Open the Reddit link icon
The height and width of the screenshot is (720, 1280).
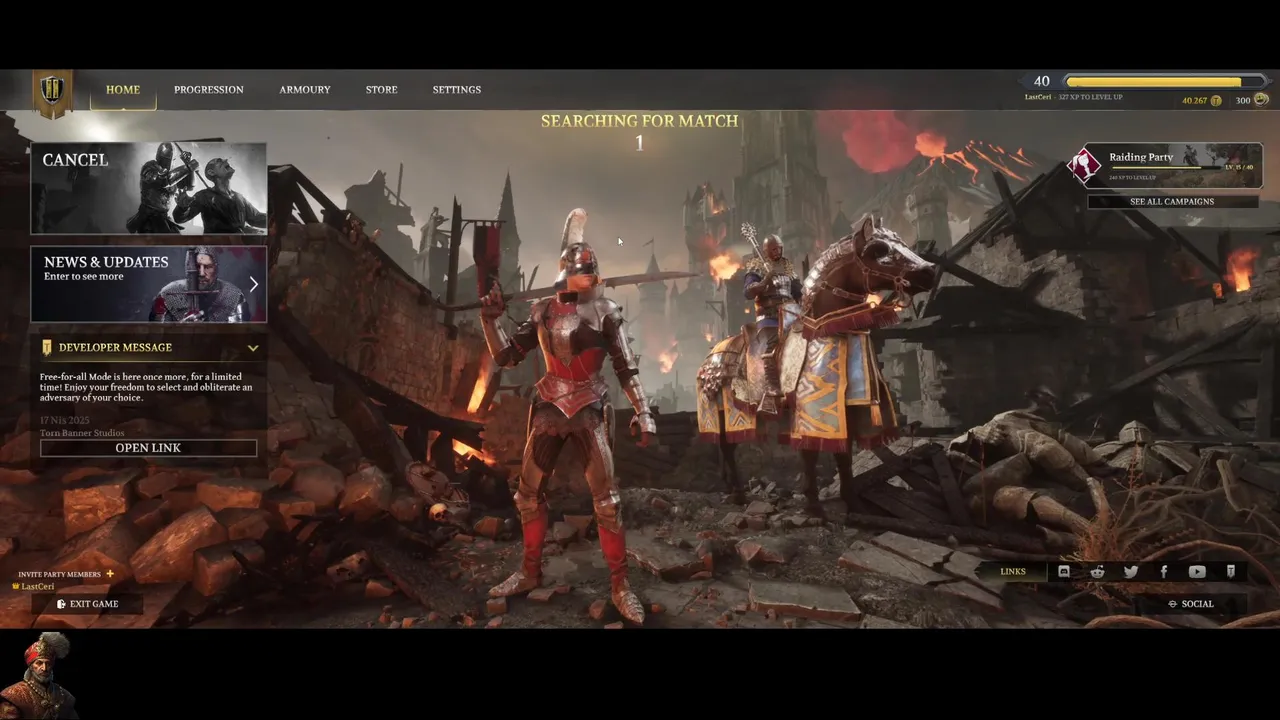[x=1098, y=572]
